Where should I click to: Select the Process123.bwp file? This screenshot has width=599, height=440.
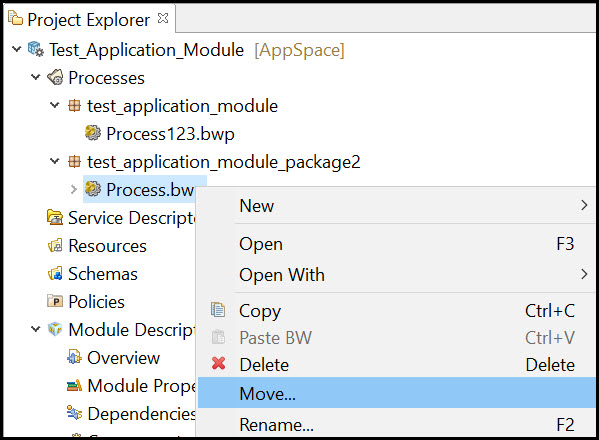[x=170, y=134]
